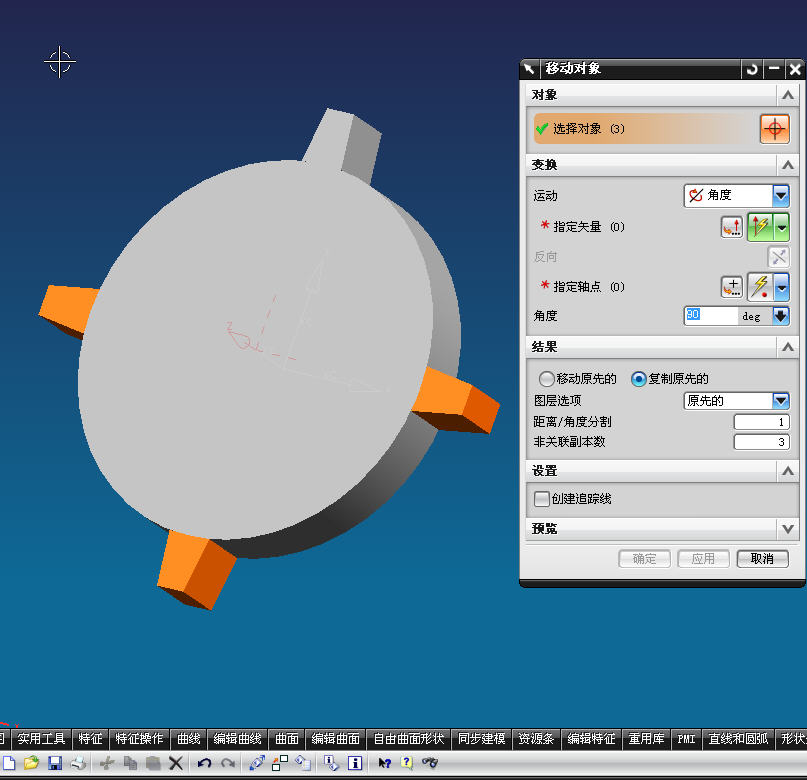Switch to the 同步建模 toolbar tab
This screenshot has width=807, height=780.
482,739
